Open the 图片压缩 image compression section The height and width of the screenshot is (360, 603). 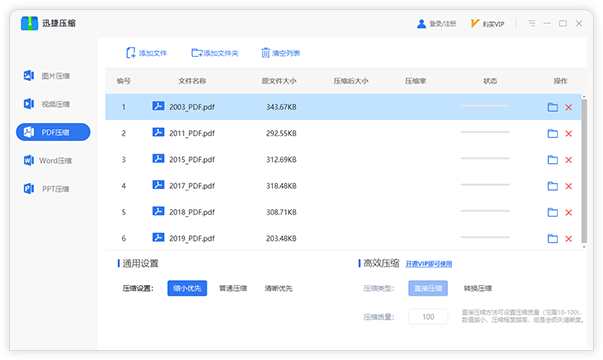coord(47,76)
